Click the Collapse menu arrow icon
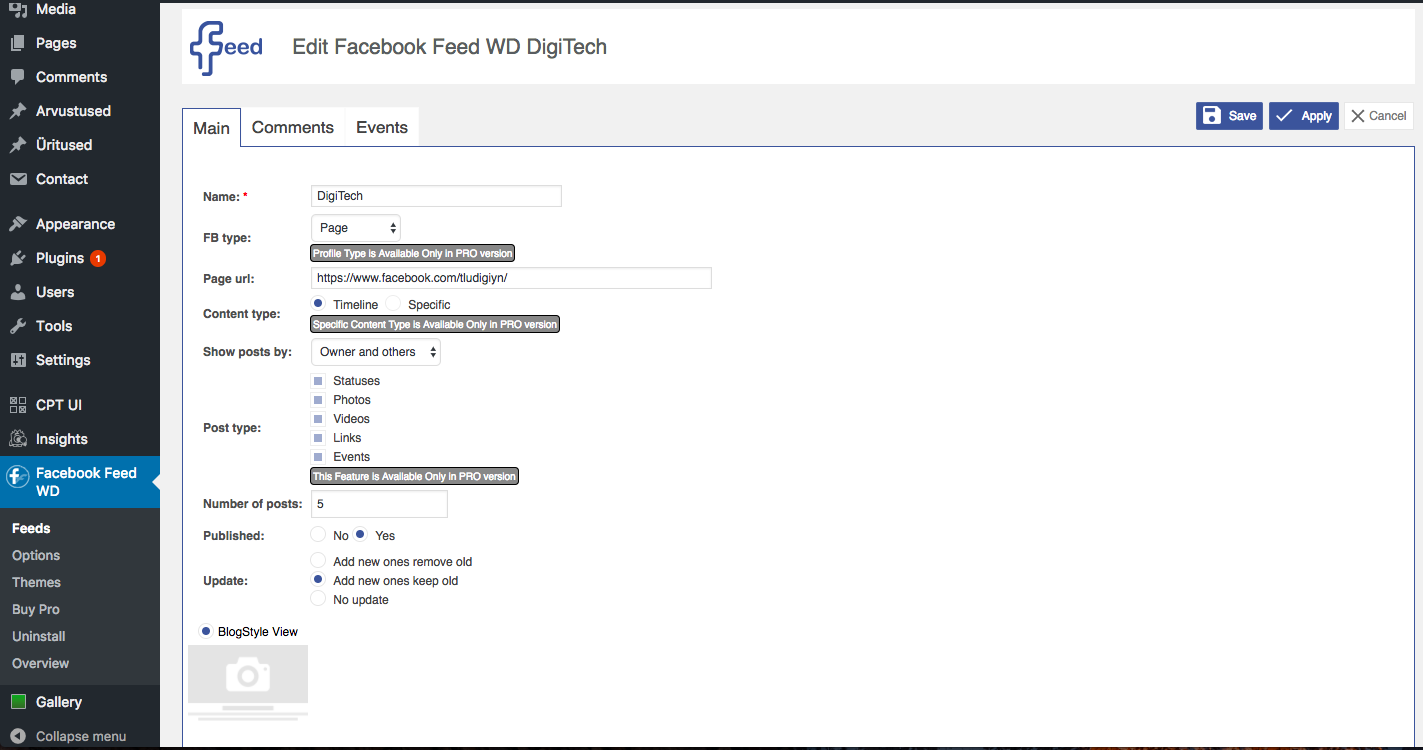The width and height of the screenshot is (1423, 750). [18, 736]
